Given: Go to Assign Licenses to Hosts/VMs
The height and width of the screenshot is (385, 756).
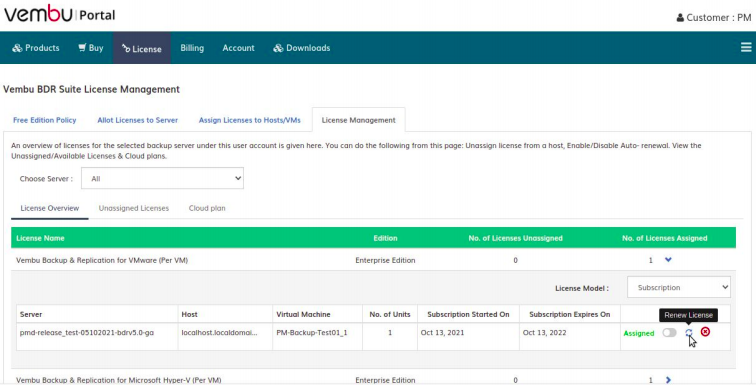Looking at the screenshot, I should tap(250, 120).
